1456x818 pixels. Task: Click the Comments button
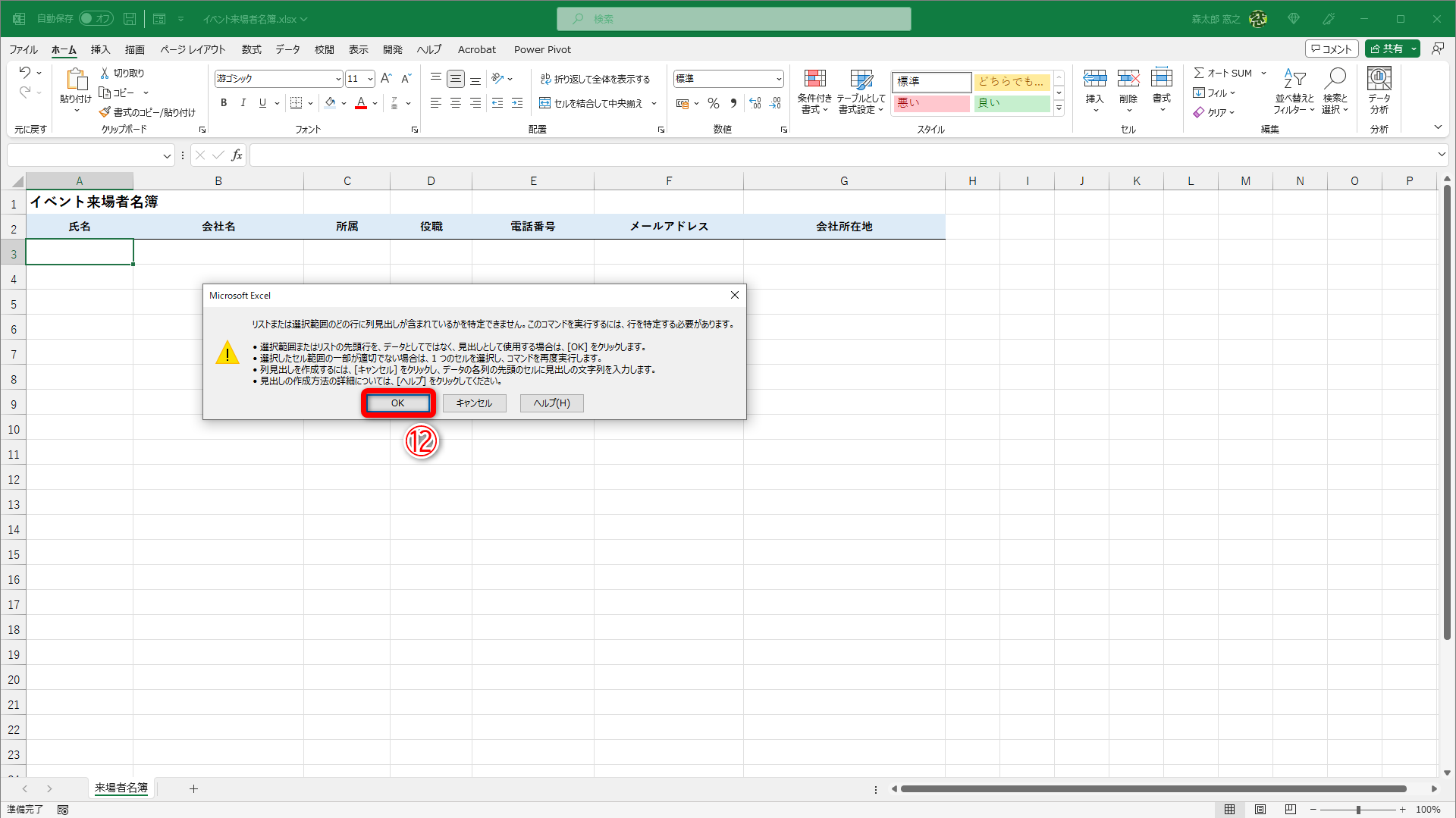point(1332,49)
